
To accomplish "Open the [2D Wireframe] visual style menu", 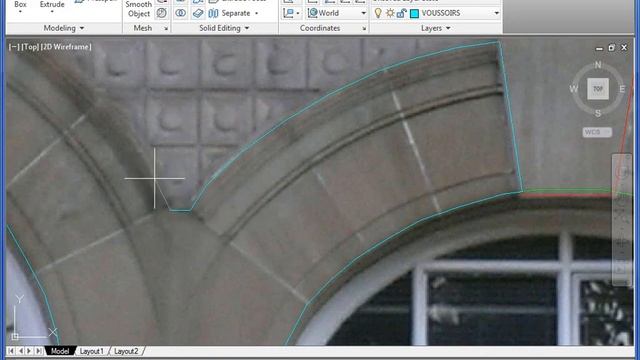I will [x=66, y=47].
